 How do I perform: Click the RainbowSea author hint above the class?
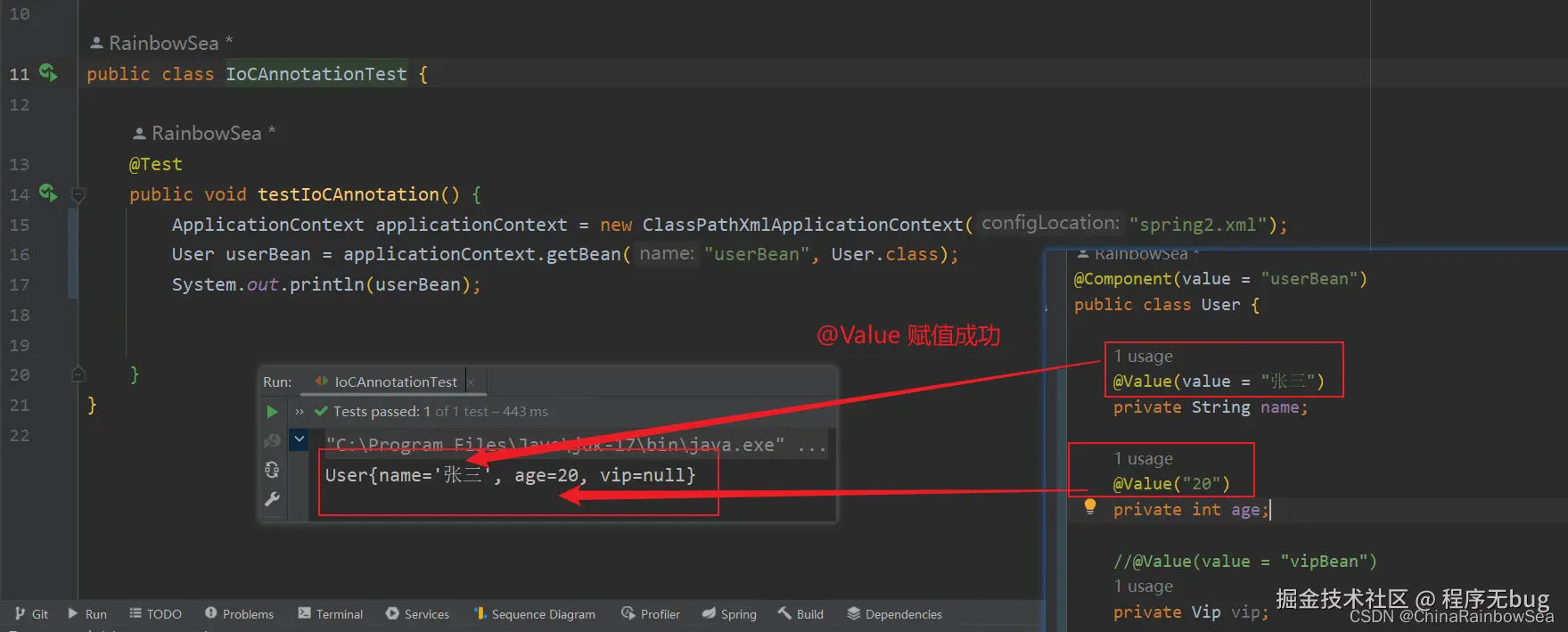[x=161, y=43]
